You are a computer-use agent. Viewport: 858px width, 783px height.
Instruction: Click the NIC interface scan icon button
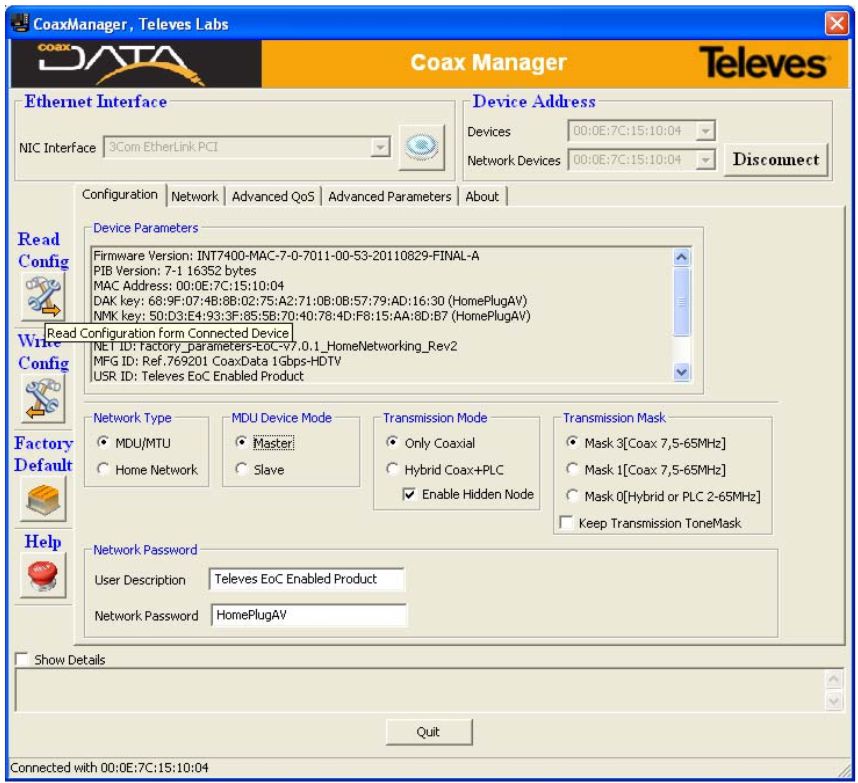(421, 147)
